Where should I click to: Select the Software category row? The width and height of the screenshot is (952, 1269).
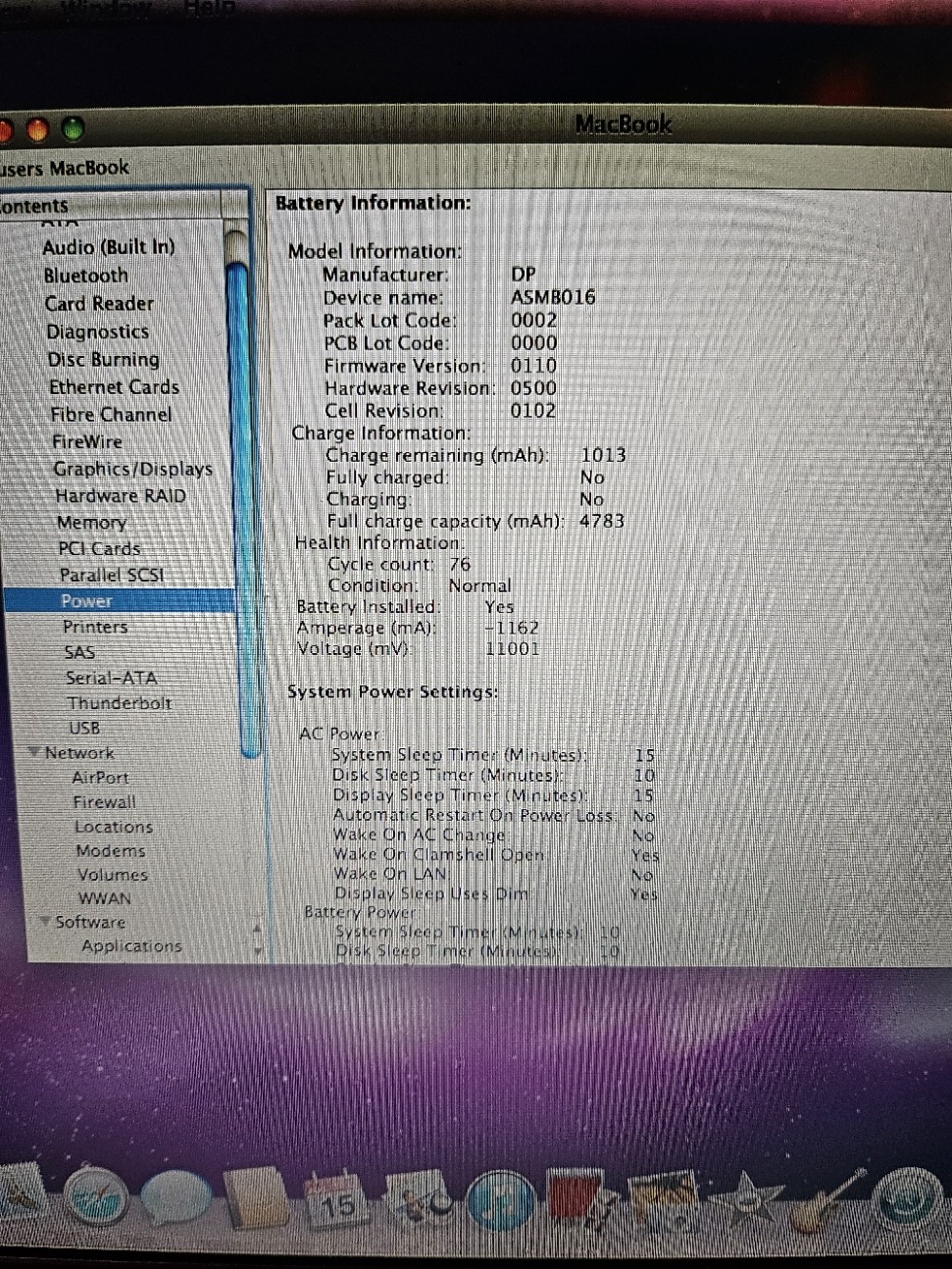[90, 922]
